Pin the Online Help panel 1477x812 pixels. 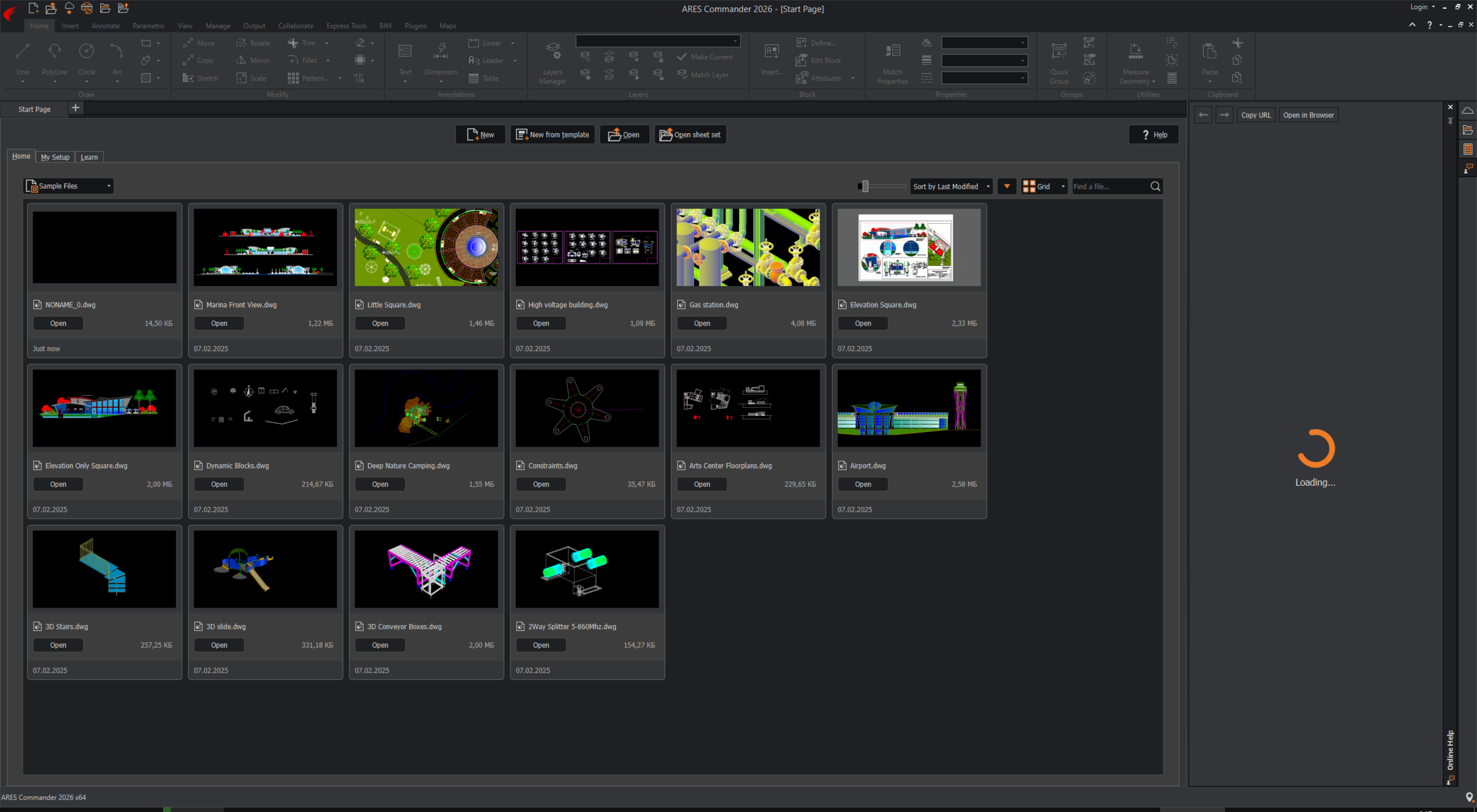(1450, 121)
